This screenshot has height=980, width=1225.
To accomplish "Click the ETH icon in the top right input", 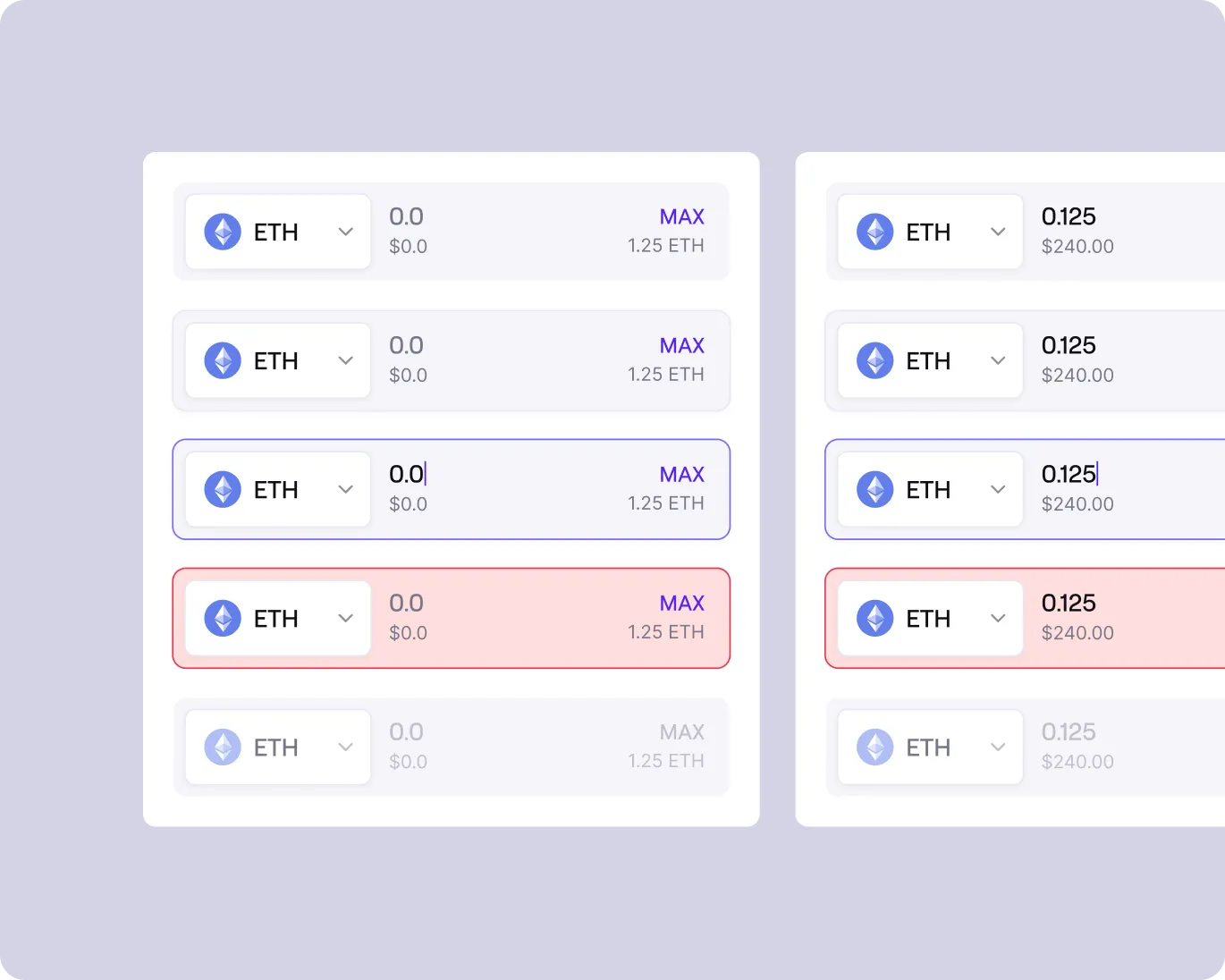I will tap(874, 232).
